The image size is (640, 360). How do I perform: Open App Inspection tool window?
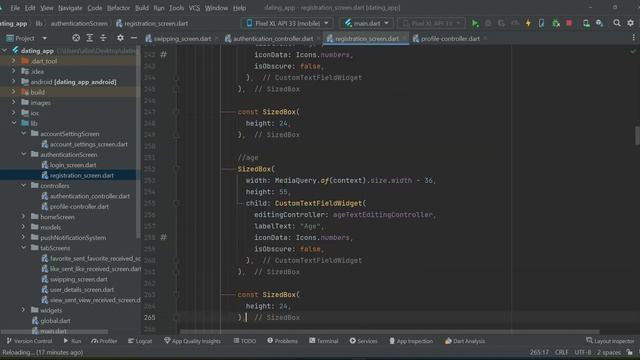point(411,341)
